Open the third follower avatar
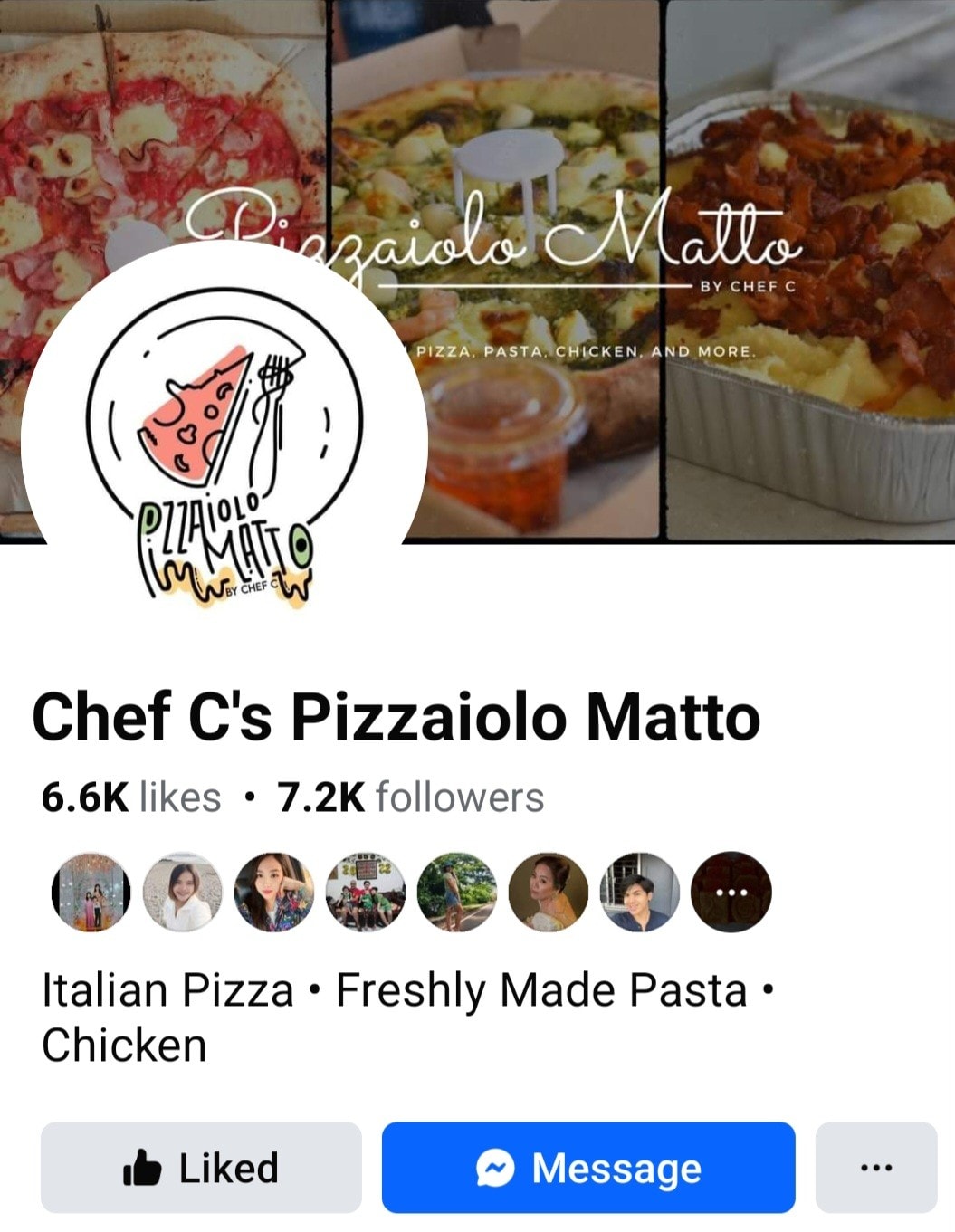The width and height of the screenshot is (955, 1232). 273,893
